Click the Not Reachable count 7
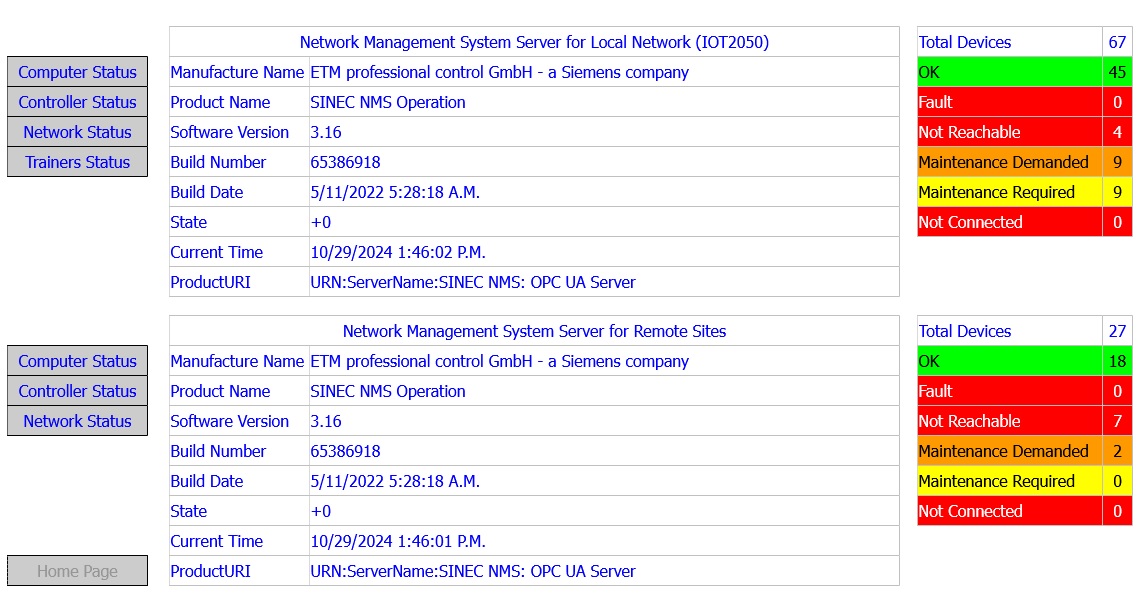The height and width of the screenshot is (595, 1146). (x=1117, y=421)
